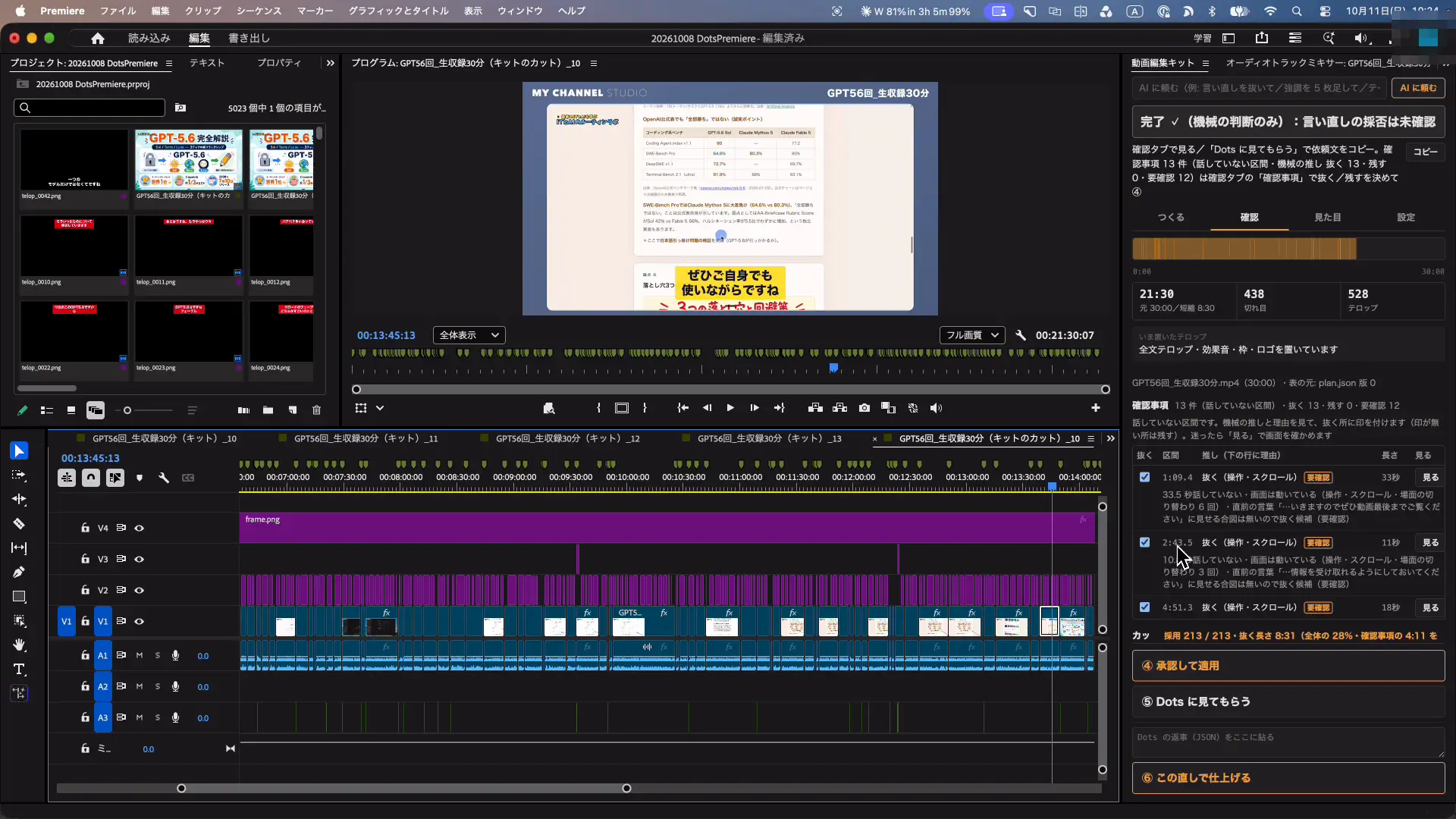Click the Export Frame camera icon
The height and width of the screenshot is (819, 1456).
(864, 408)
